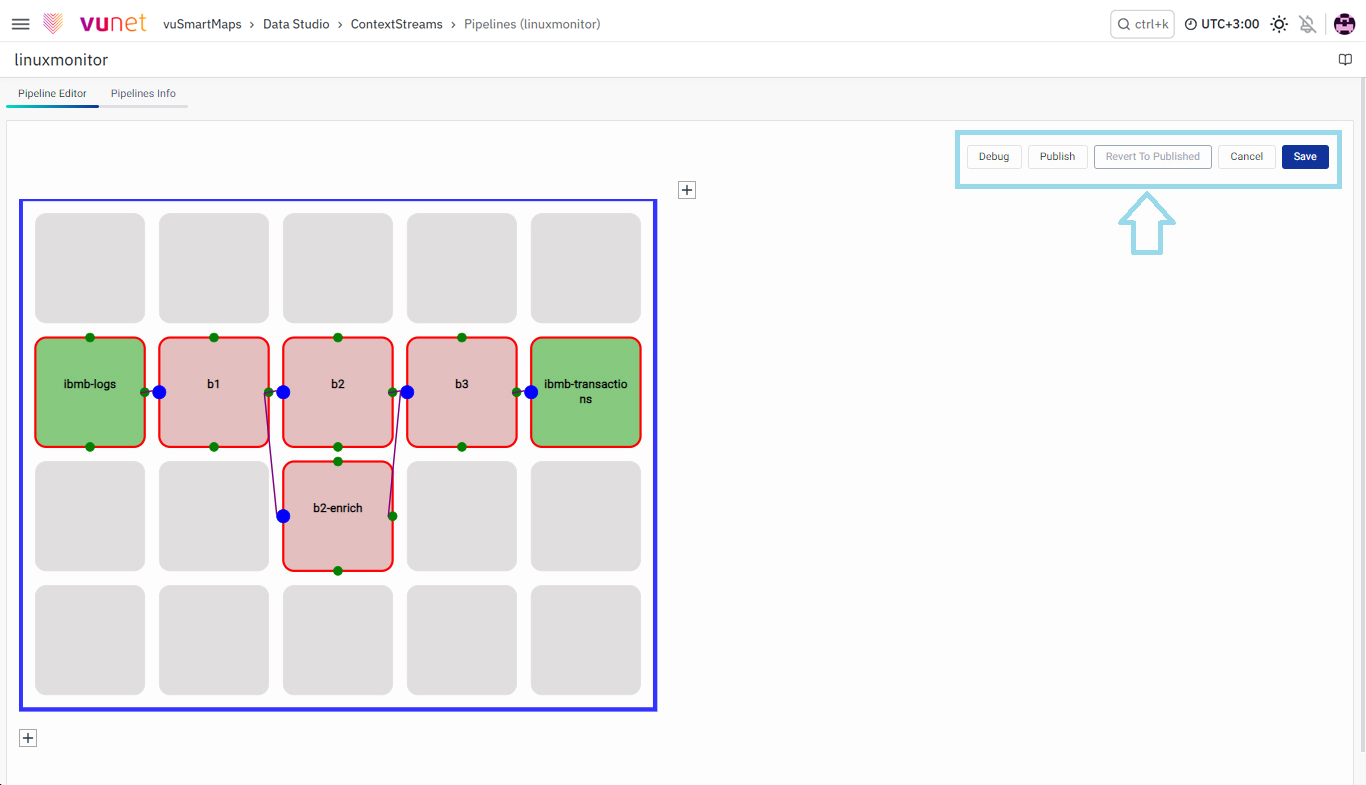
Task: Click the Debug button
Action: pyautogui.click(x=994, y=157)
